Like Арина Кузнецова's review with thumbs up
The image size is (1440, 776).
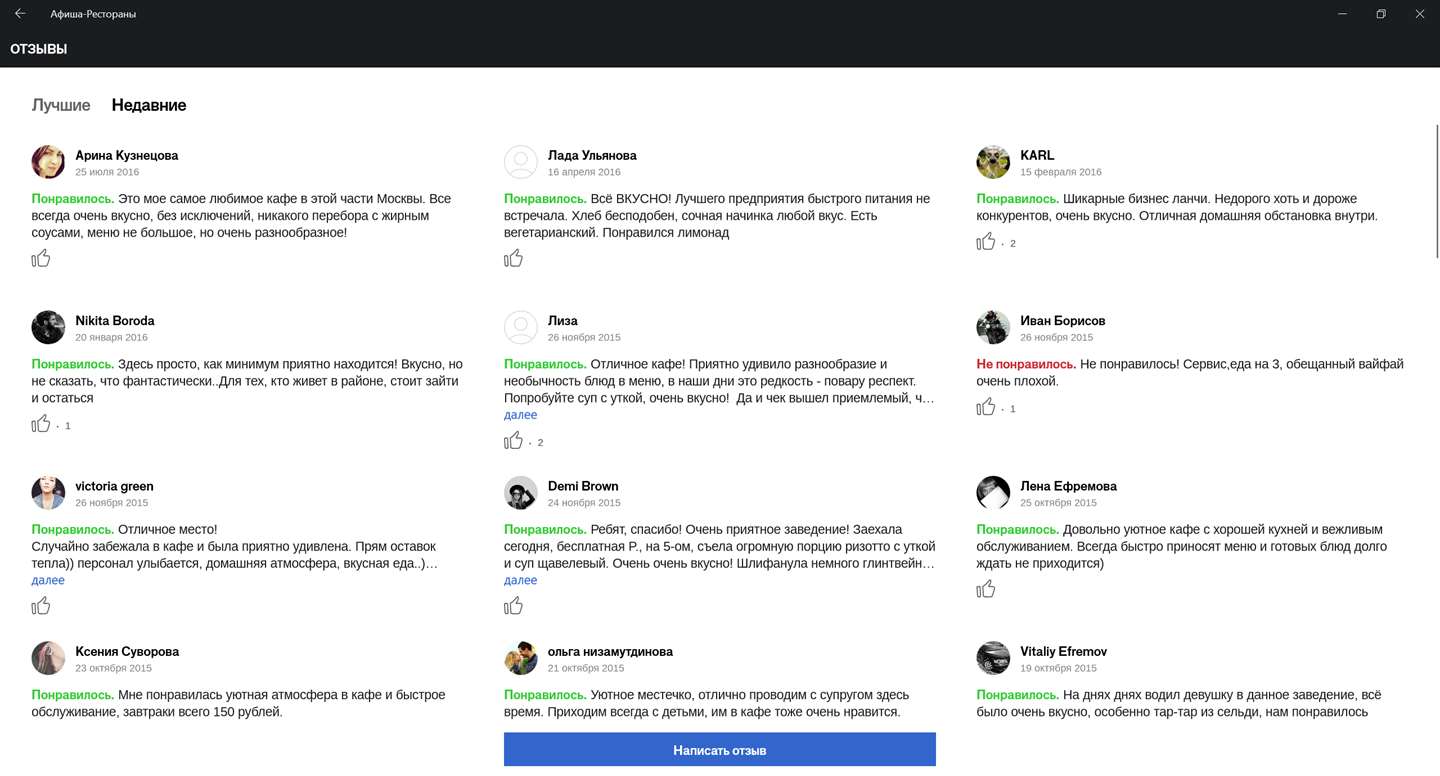[x=41, y=259]
